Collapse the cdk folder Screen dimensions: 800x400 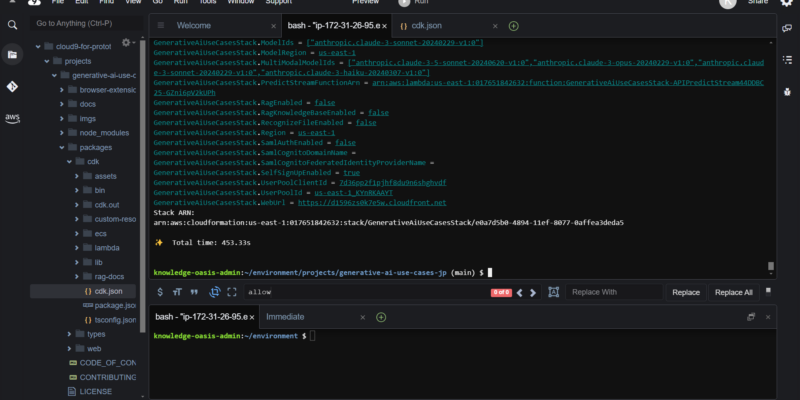click(x=69, y=161)
